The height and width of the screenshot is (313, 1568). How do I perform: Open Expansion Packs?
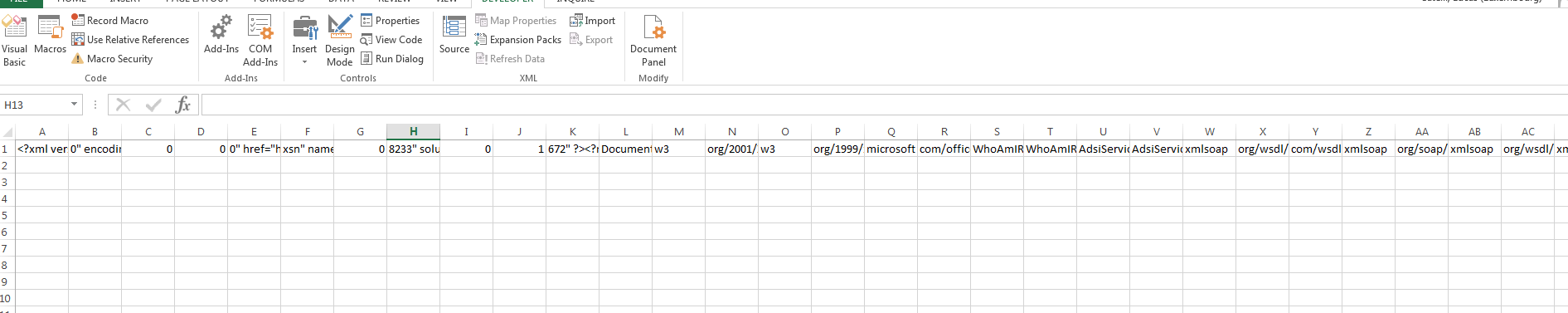pyautogui.click(x=518, y=40)
